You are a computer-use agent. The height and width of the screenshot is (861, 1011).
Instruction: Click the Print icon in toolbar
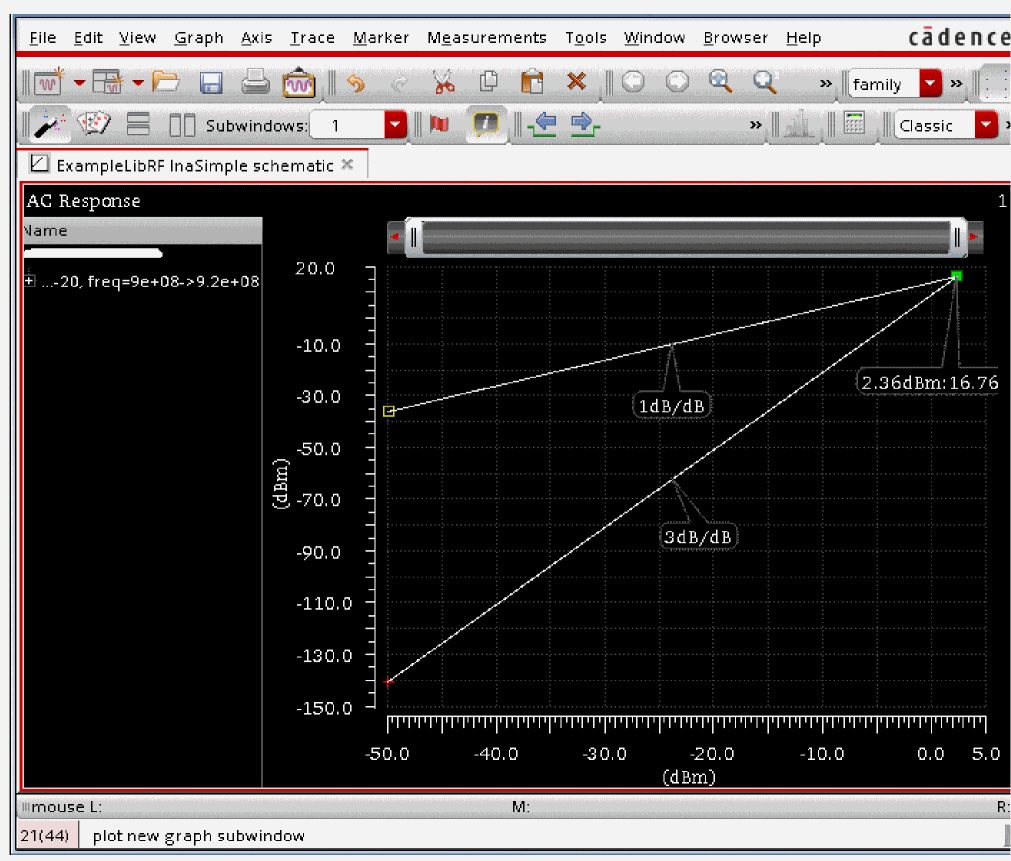point(255,83)
